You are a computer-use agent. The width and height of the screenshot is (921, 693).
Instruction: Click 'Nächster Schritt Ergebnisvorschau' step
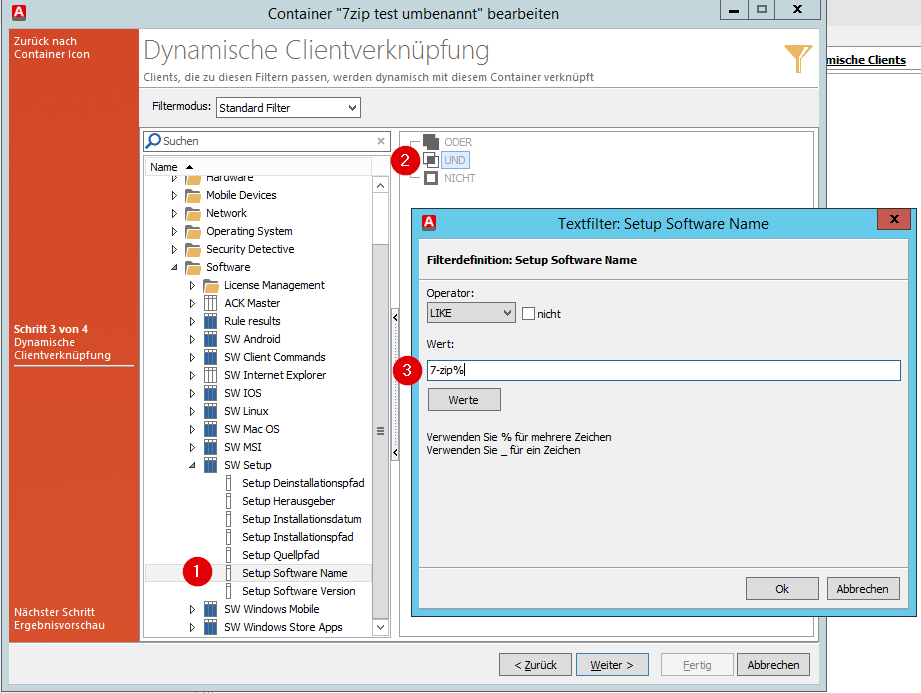coord(59,618)
